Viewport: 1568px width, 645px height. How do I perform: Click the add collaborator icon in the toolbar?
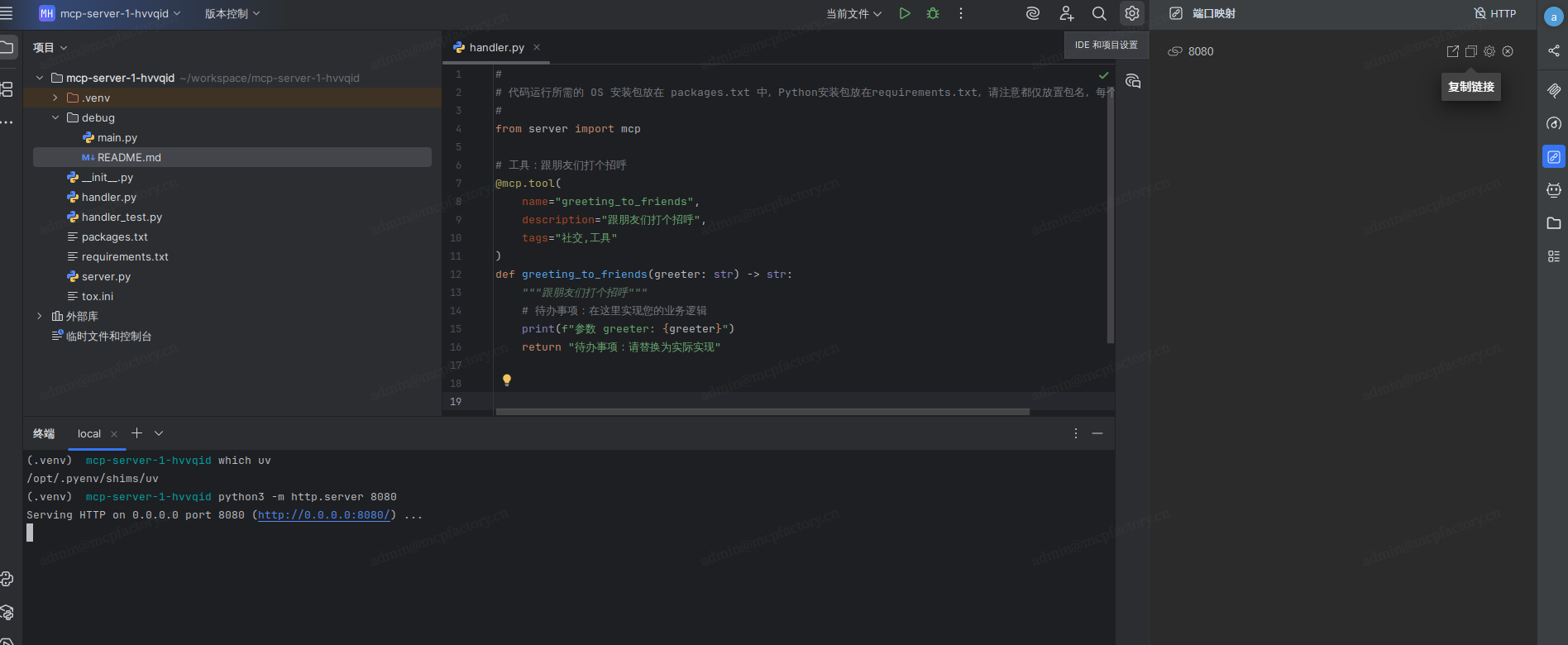coord(1066,13)
